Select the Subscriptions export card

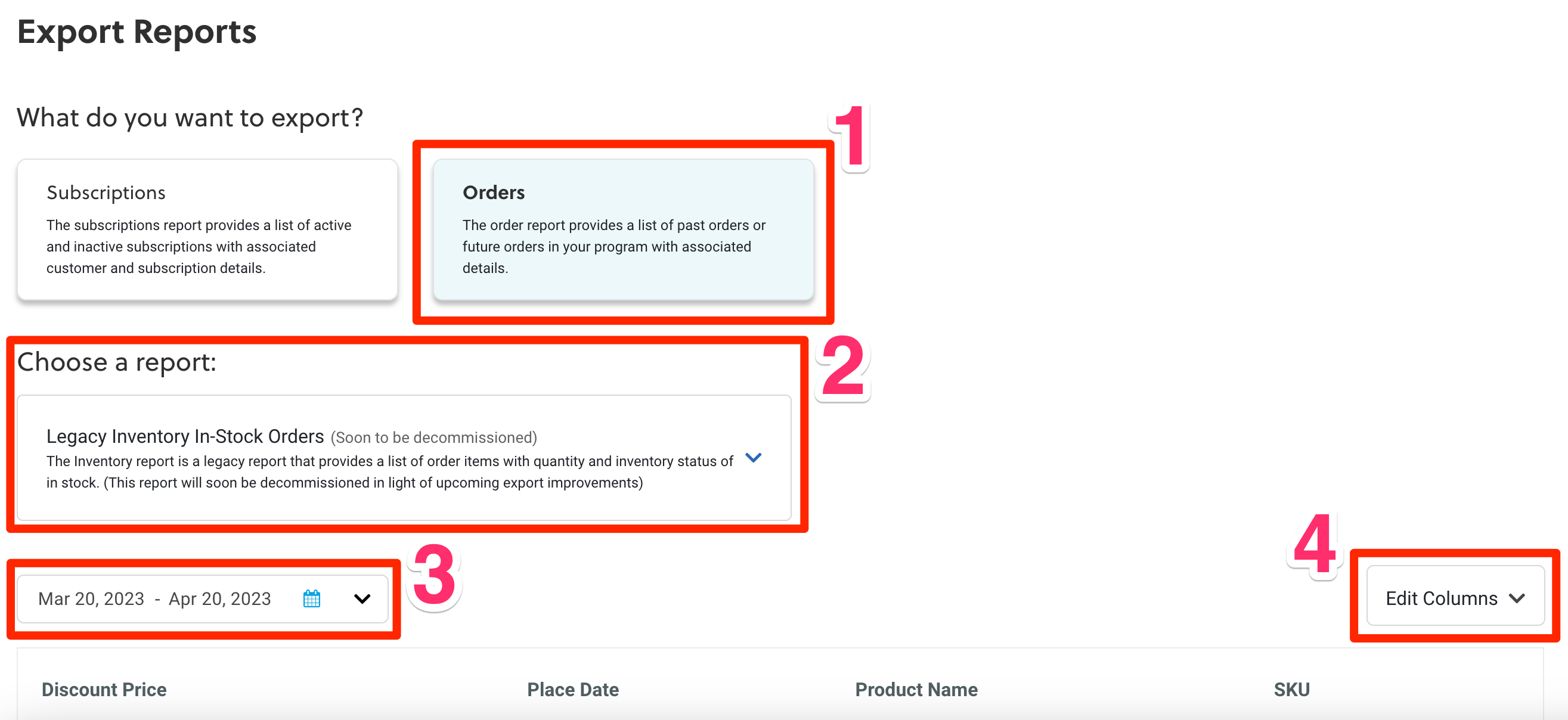[x=207, y=229]
